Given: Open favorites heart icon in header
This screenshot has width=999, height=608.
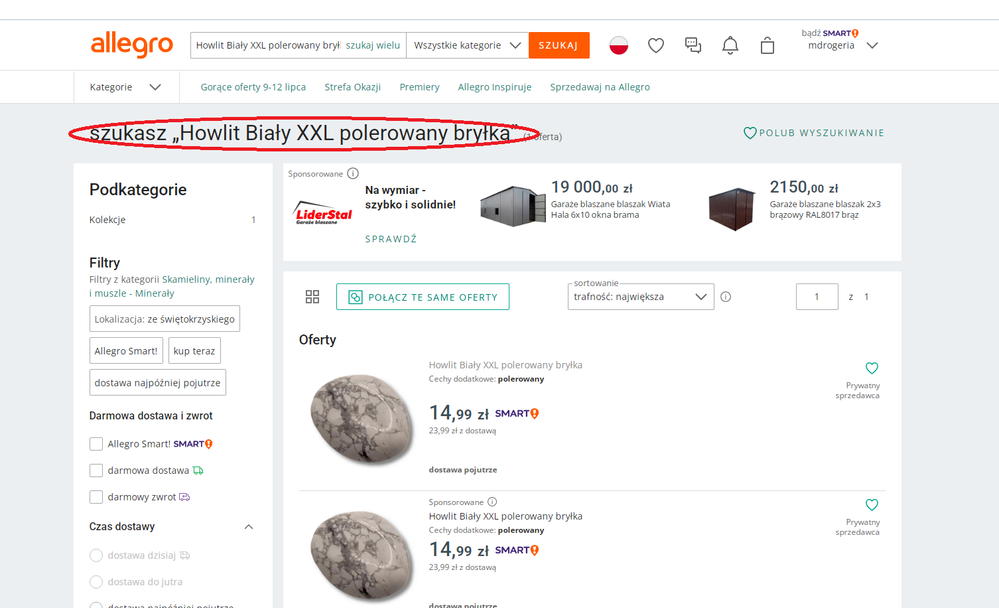Looking at the screenshot, I should coord(656,45).
